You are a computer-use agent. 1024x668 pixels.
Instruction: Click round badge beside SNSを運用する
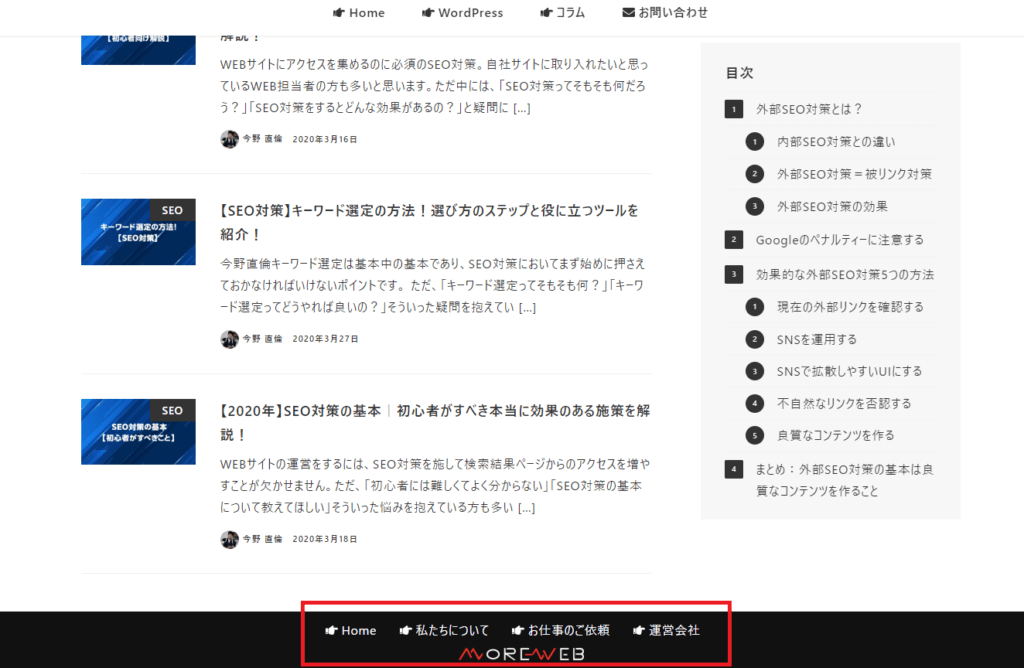[755, 340]
